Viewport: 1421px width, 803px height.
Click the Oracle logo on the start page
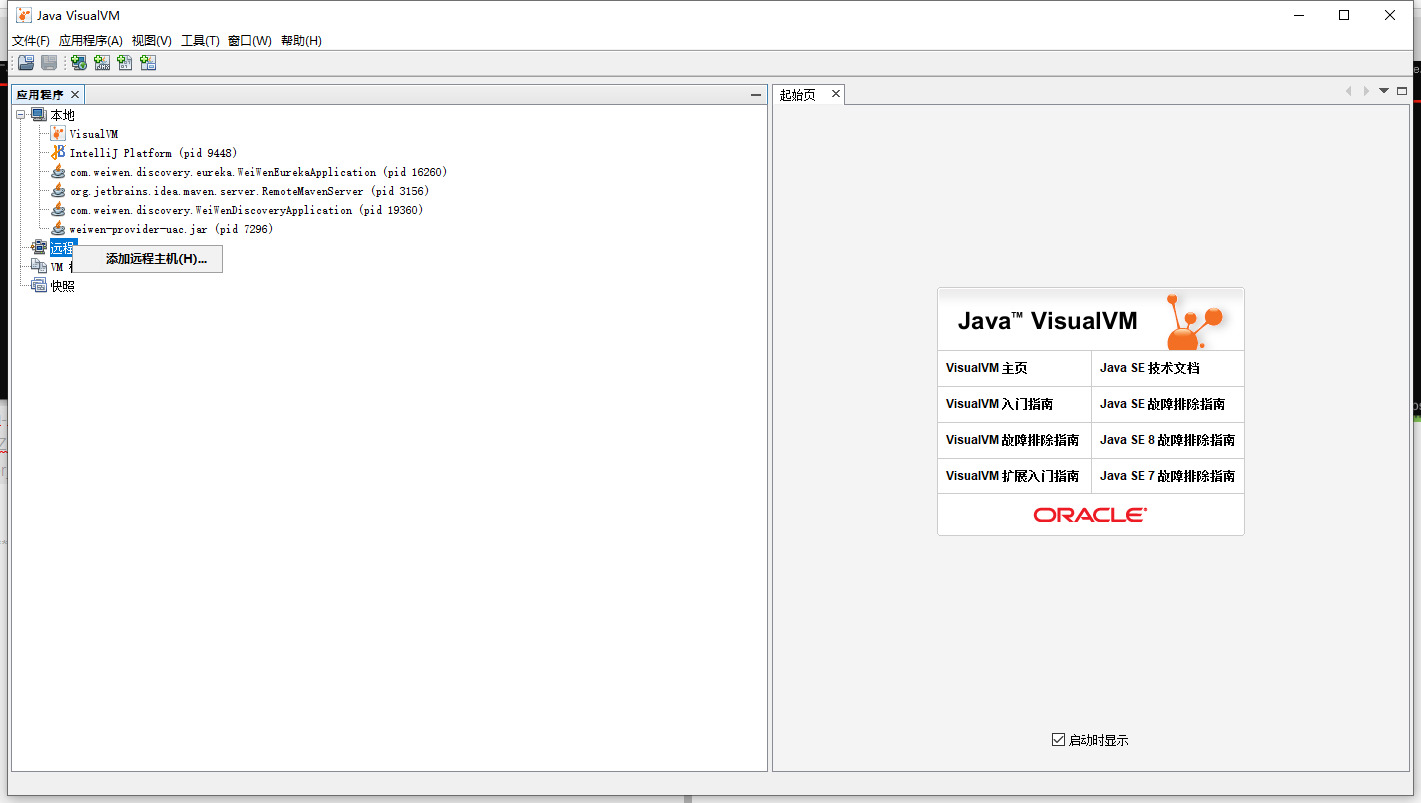coord(1090,515)
